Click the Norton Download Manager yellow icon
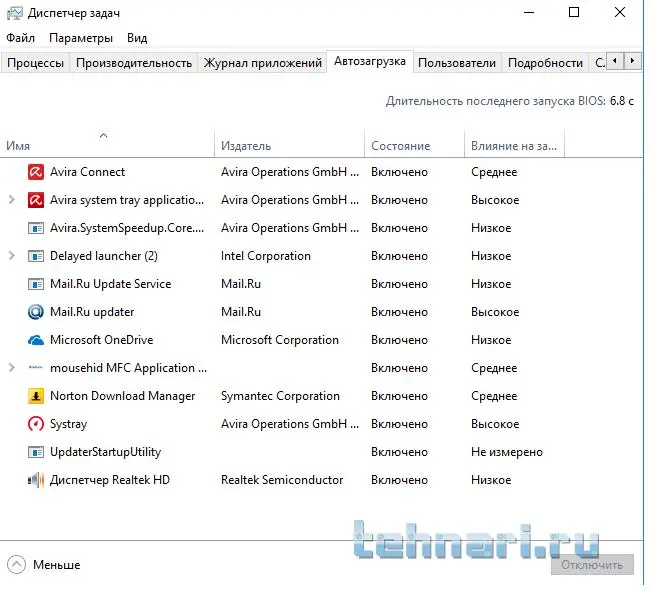Image resolution: width=652 pixels, height=591 pixels. coord(36,396)
